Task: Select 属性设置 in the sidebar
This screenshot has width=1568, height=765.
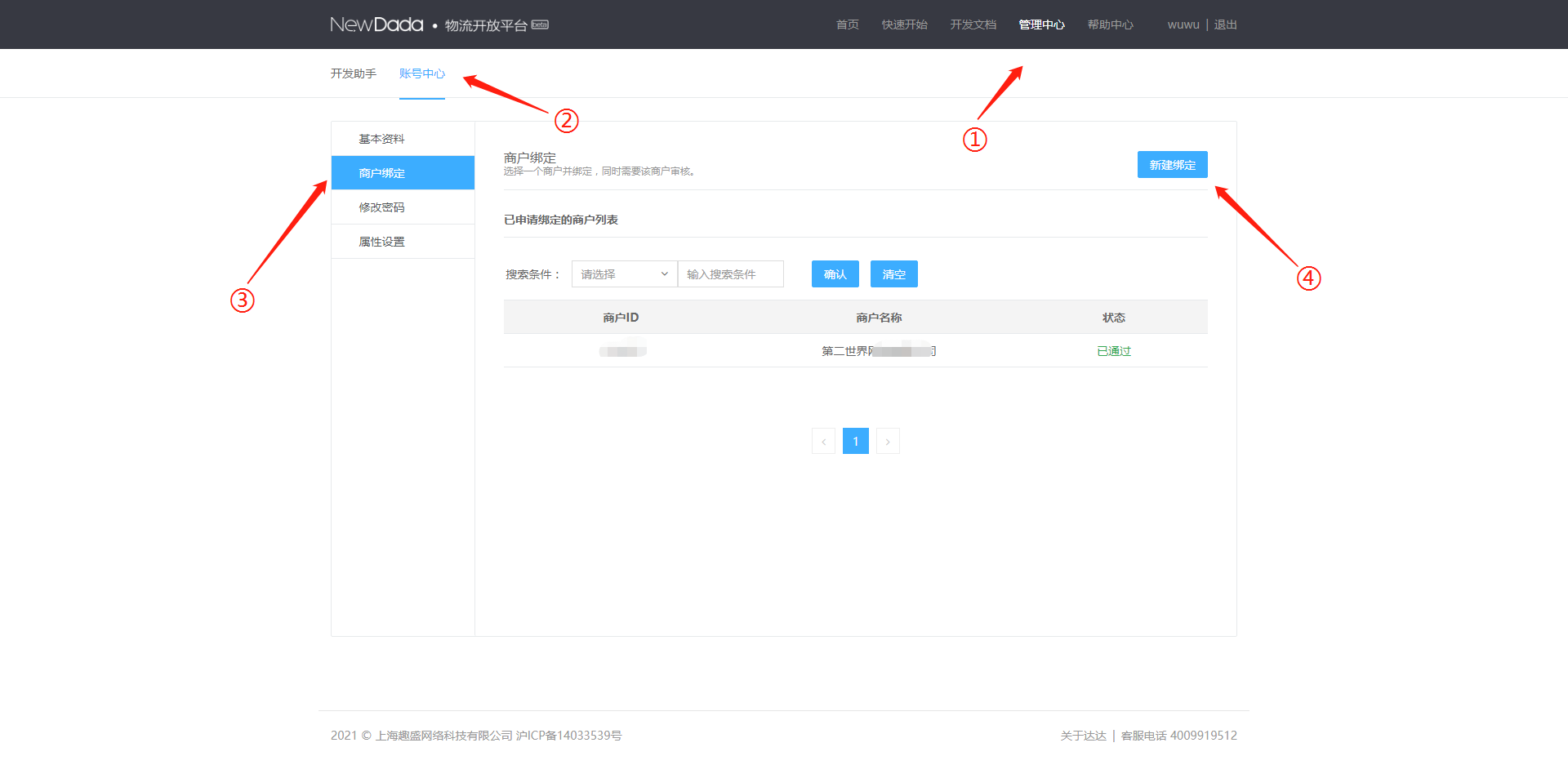Action: point(381,242)
